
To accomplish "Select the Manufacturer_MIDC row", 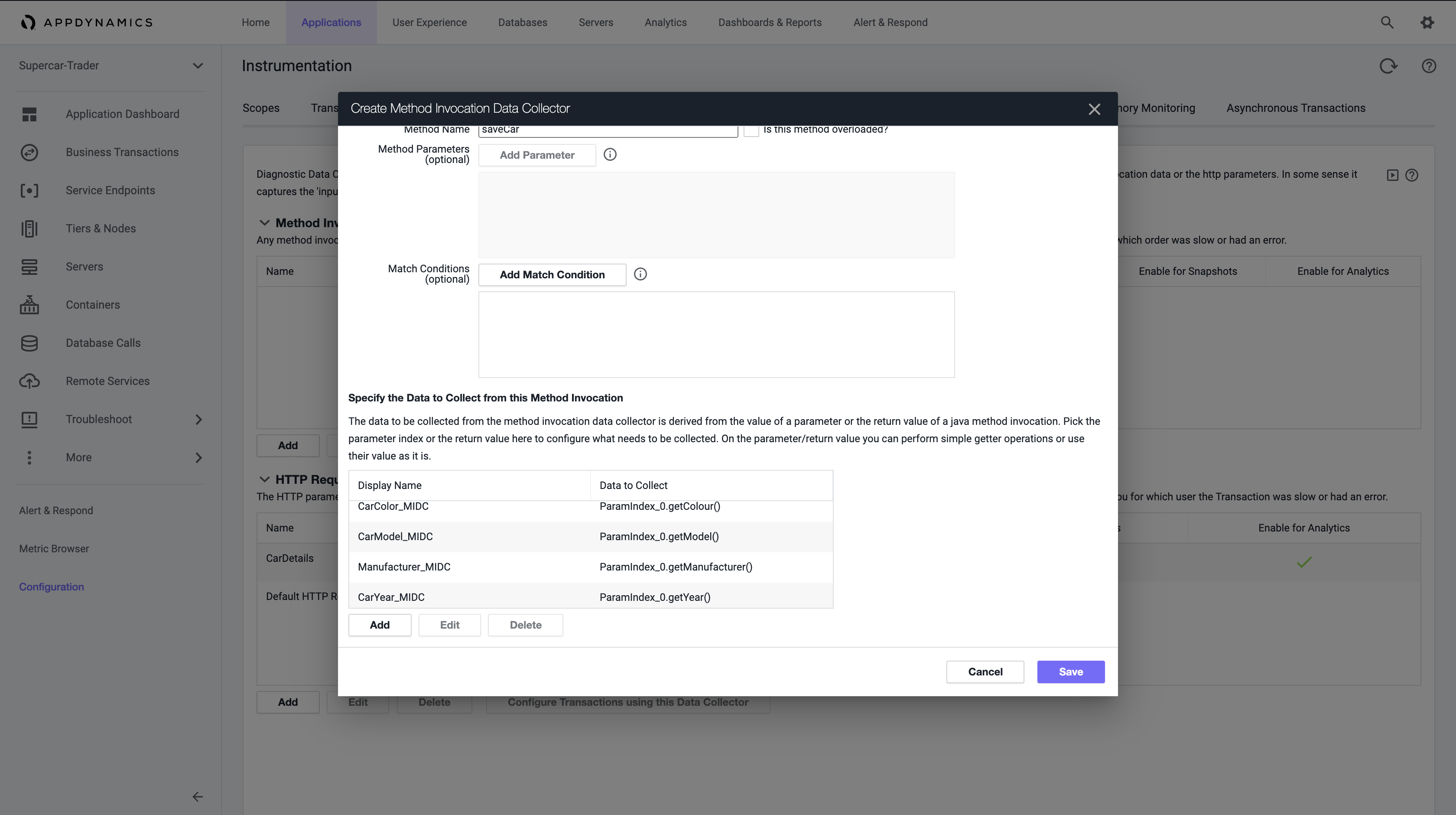I will (x=591, y=567).
